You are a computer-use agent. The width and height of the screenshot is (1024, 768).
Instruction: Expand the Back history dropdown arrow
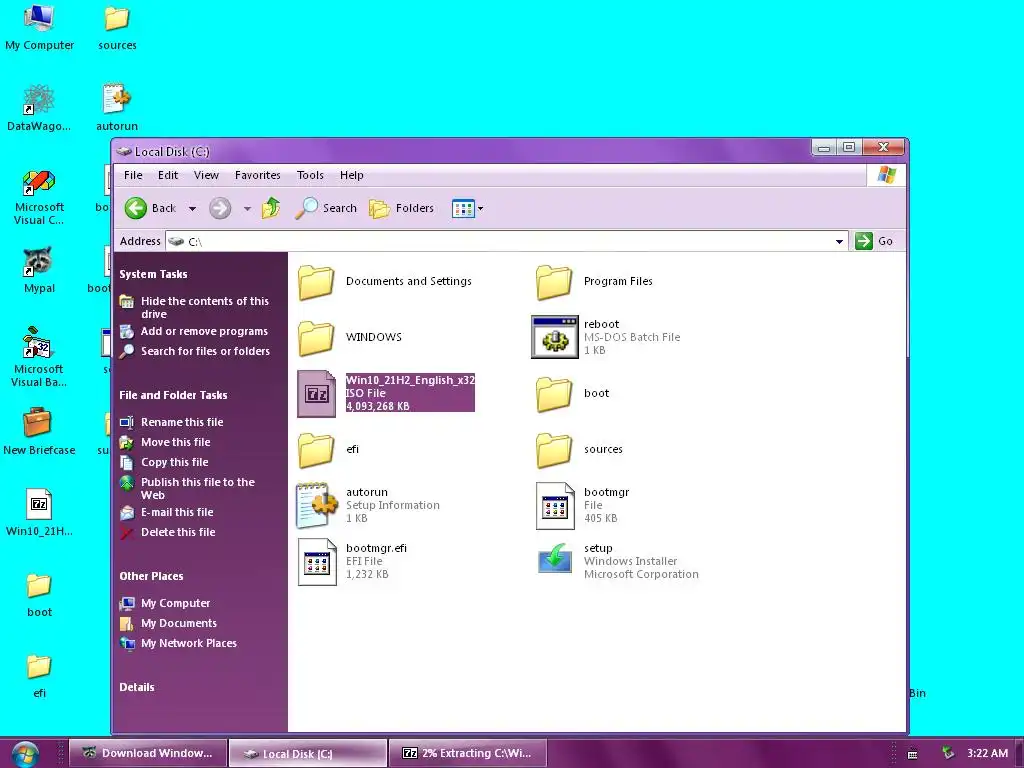click(192, 209)
